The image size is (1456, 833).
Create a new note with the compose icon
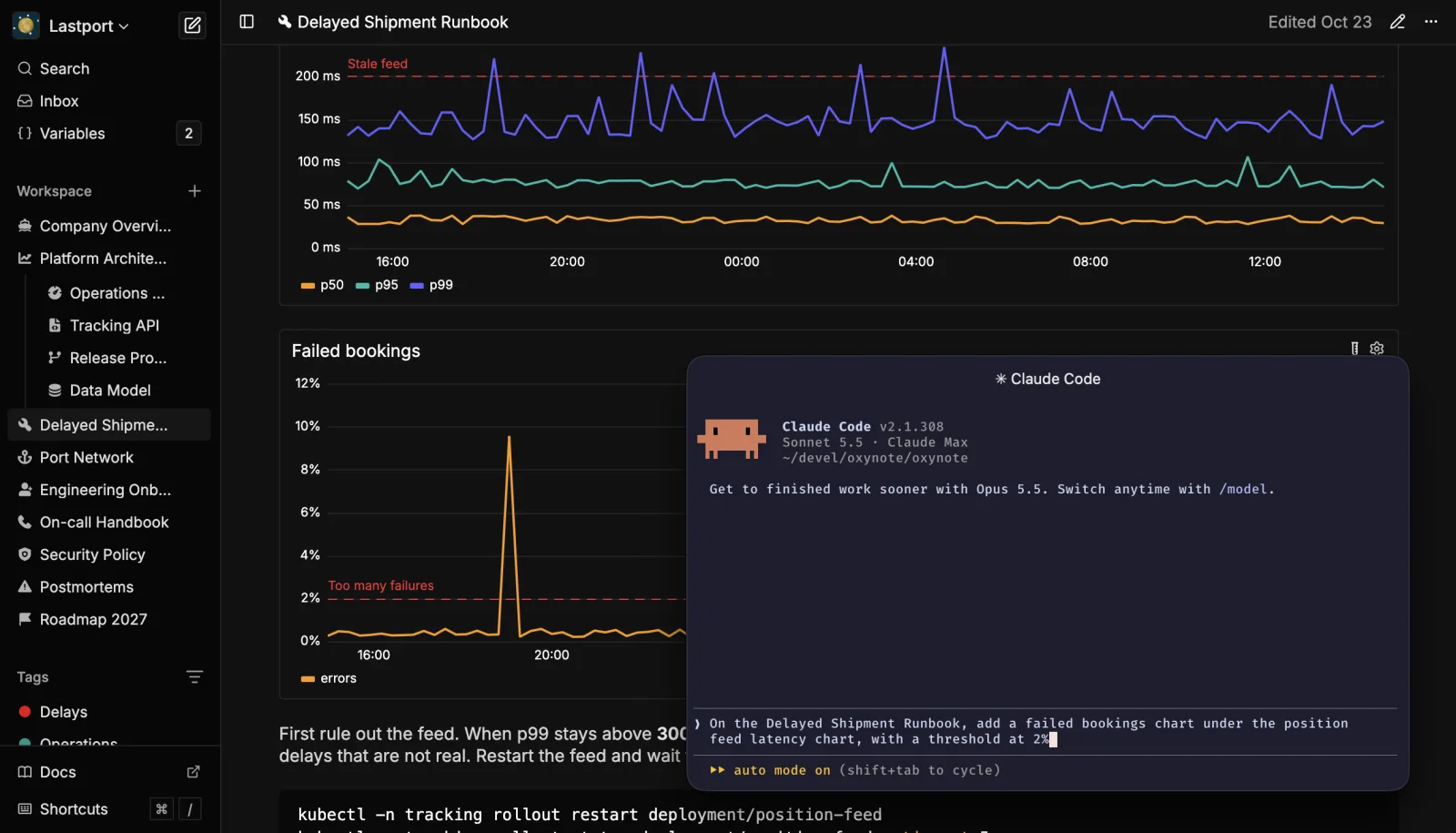(x=193, y=25)
